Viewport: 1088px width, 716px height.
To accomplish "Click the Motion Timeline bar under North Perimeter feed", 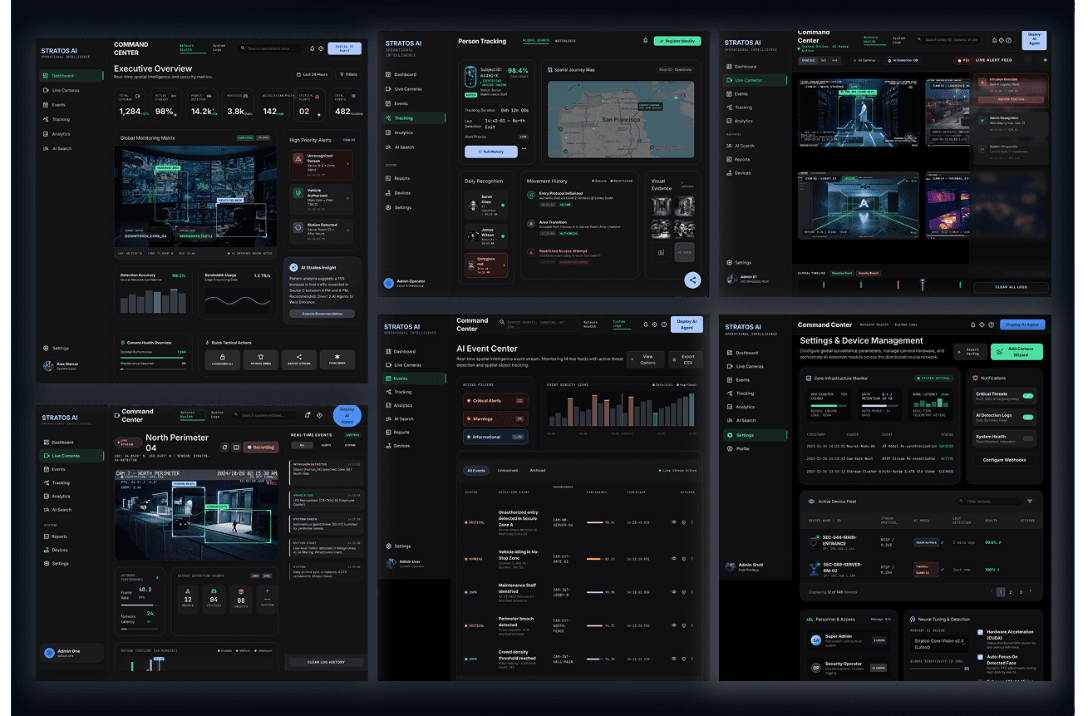I will point(197,665).
